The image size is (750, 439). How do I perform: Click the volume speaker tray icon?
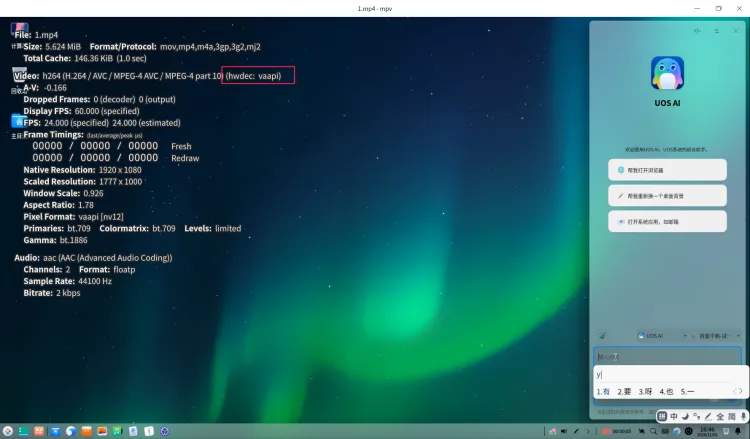click(x=564, y=431)
